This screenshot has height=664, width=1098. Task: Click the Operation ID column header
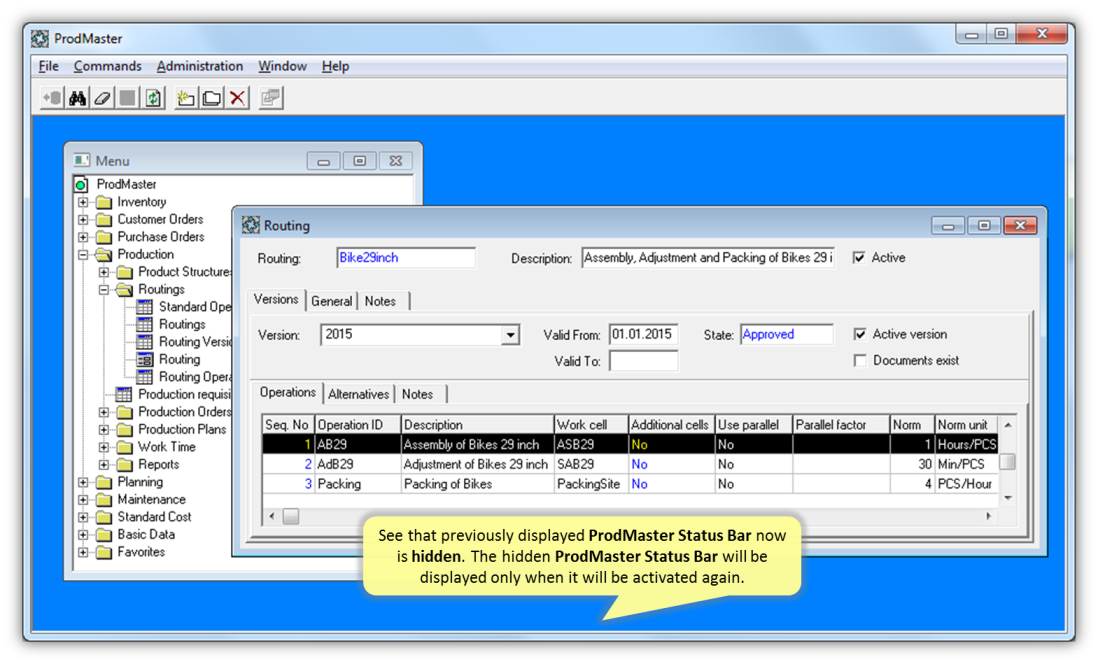357,424
